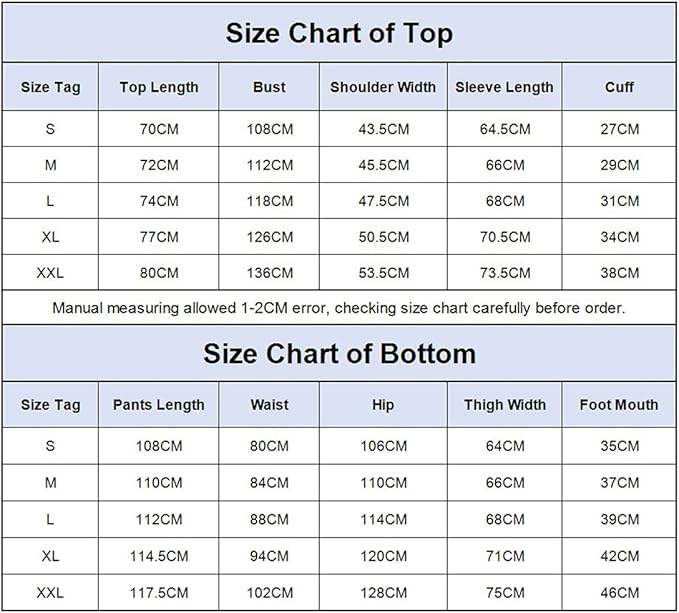Click the manual measuring error note
The width and height of the screenshot is (679, 613).
(339, 308)
